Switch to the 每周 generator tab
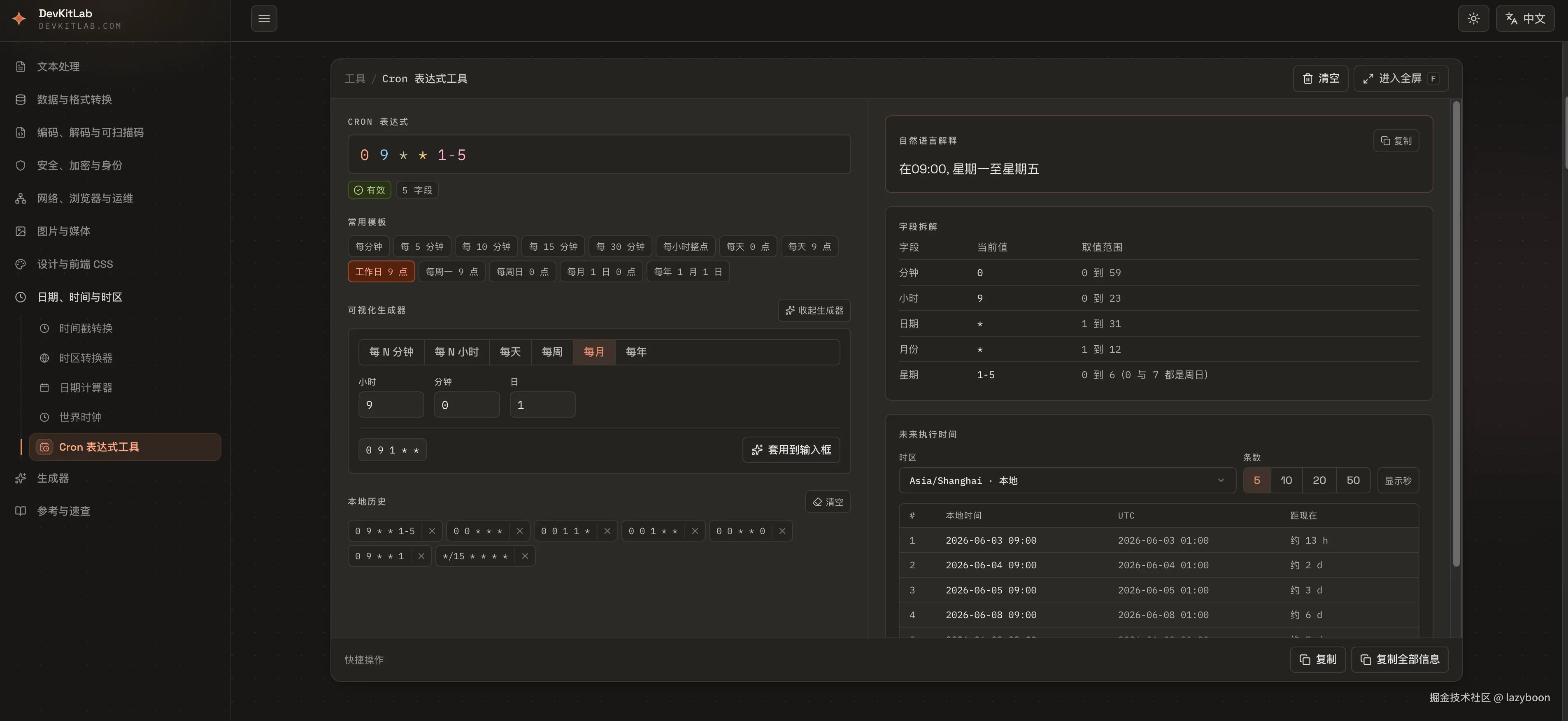This screenshot has width=1568, height=721. click(552, 352)
